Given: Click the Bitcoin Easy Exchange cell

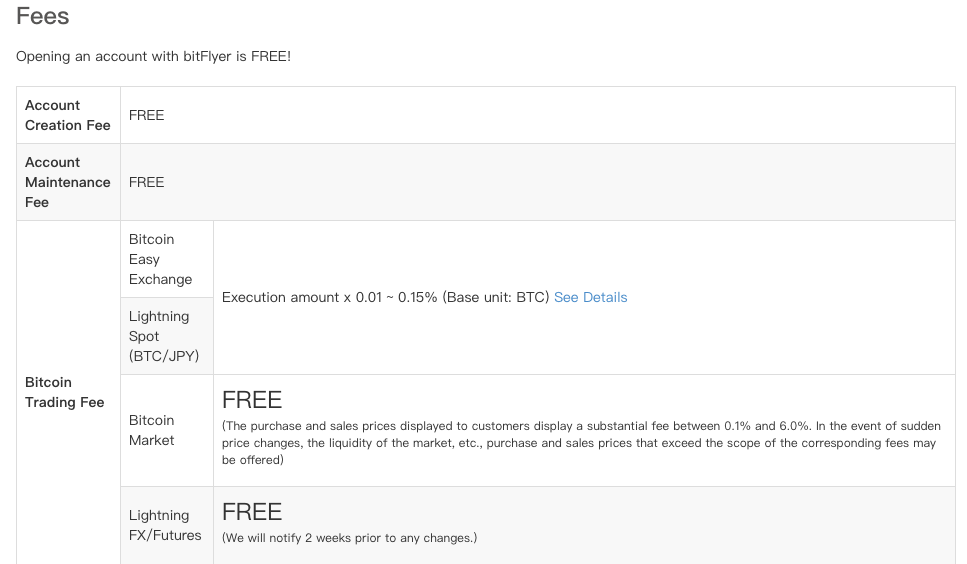Looking at the screenshot, I should click(160, 259).
